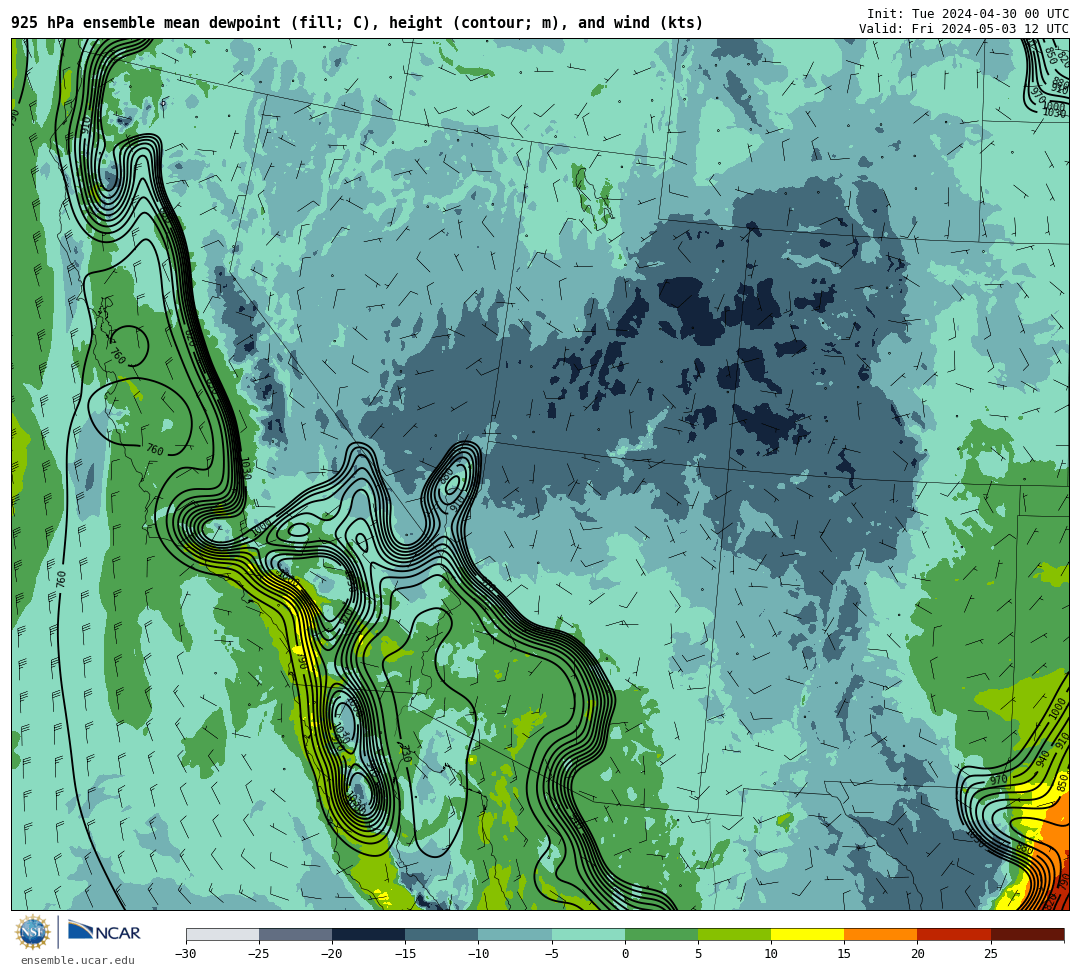Click the NSF logo
Screen dimensions: 1080x973
(x=33, y=932)
